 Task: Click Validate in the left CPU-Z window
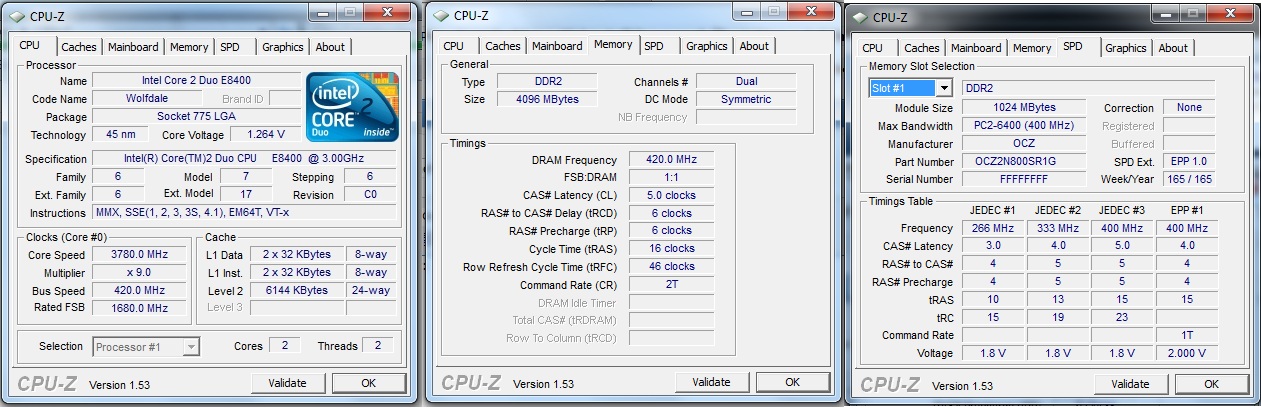tap(289, 383)
